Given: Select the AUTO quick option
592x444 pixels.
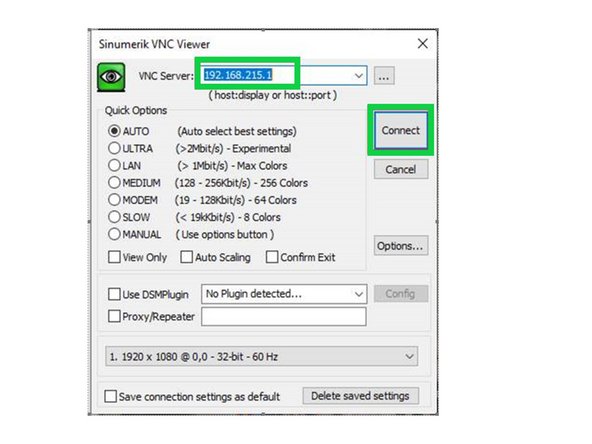Looking at the screenshot, I should (x=114, y=131).
